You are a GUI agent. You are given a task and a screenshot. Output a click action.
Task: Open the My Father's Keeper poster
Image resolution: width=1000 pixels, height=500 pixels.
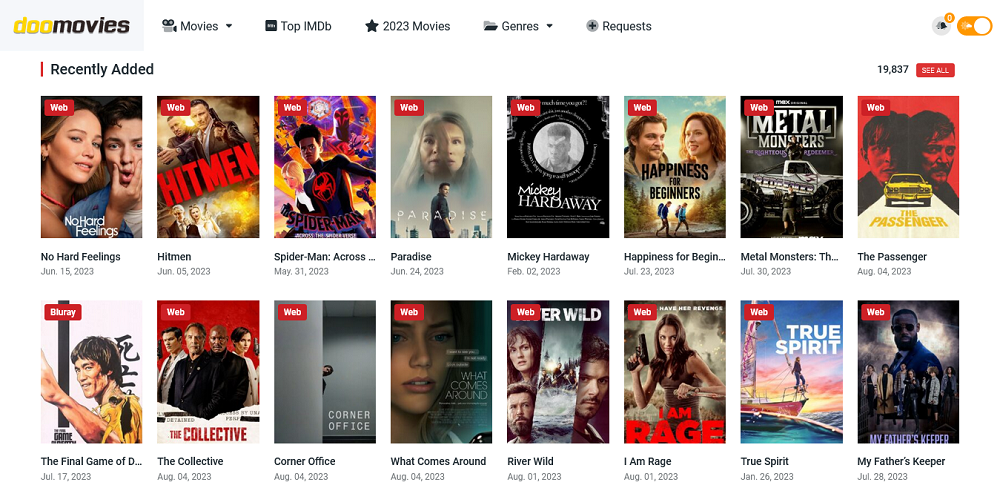coord(908,372)
